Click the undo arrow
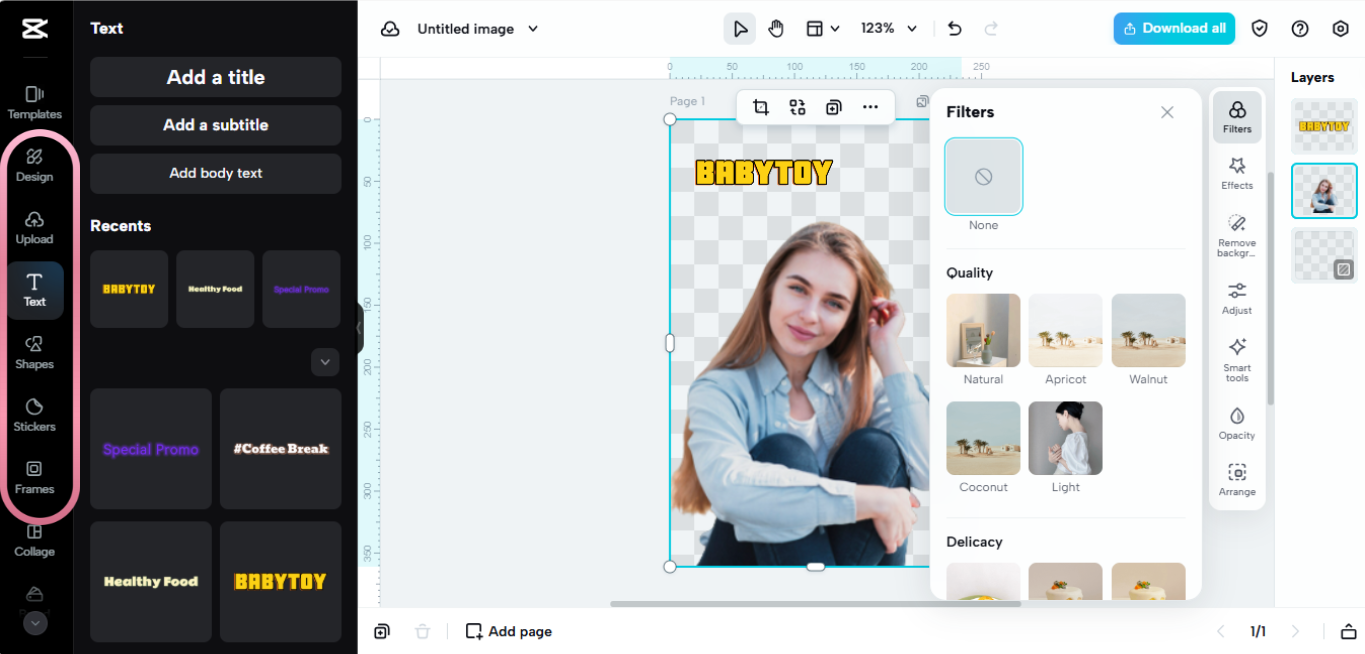The image size is (1365, 654). [x=954, y=29]
